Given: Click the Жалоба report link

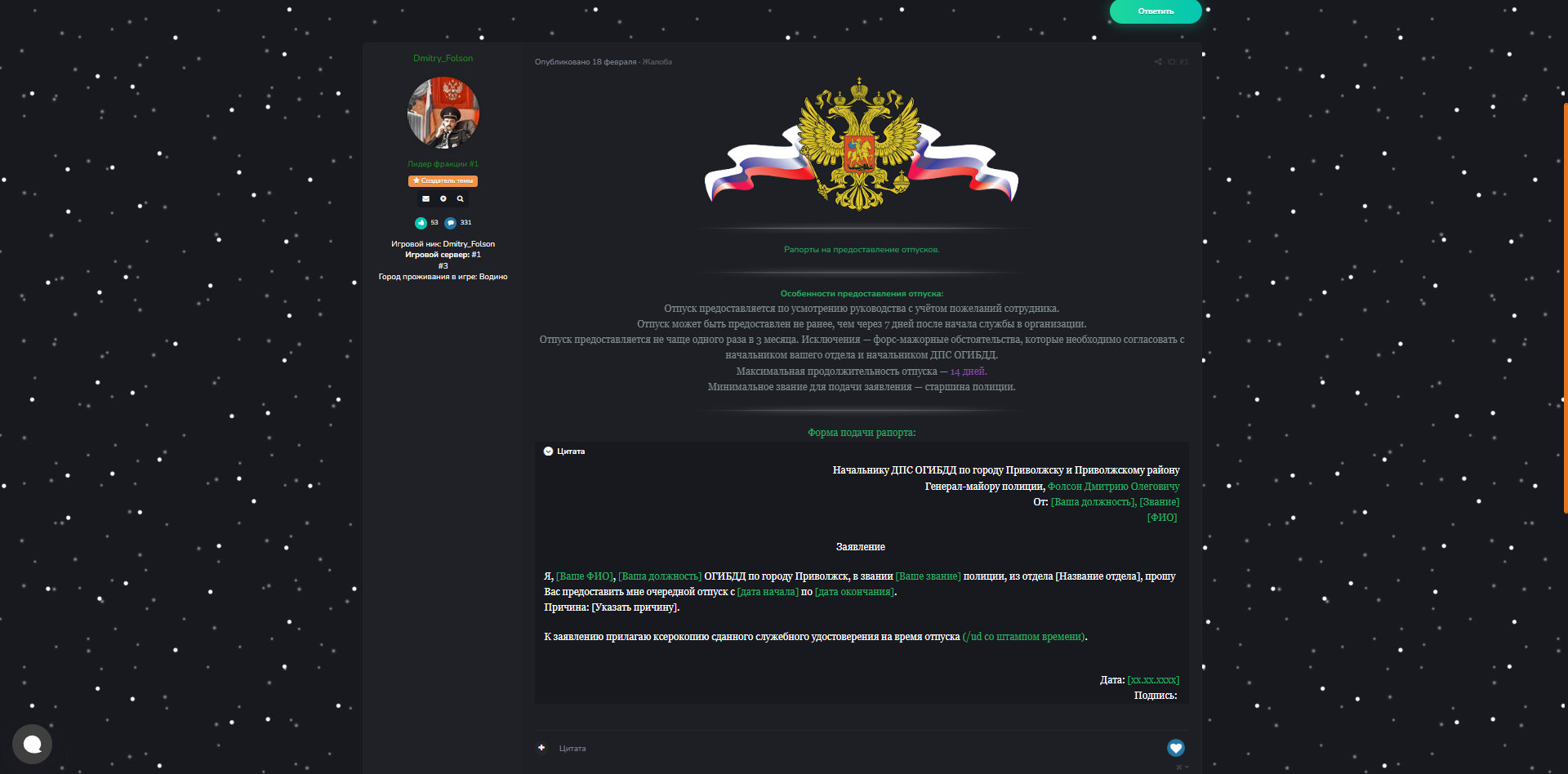Looking at the screenshot, I should pos(657,62).
